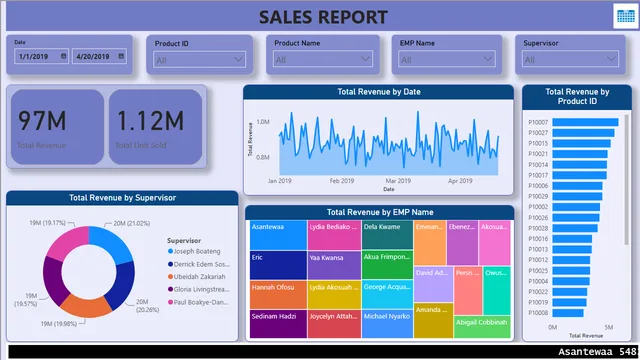Click the P10006 revenue bar
This screenshot has height=360, width=640.
click(x=577, y=186)
